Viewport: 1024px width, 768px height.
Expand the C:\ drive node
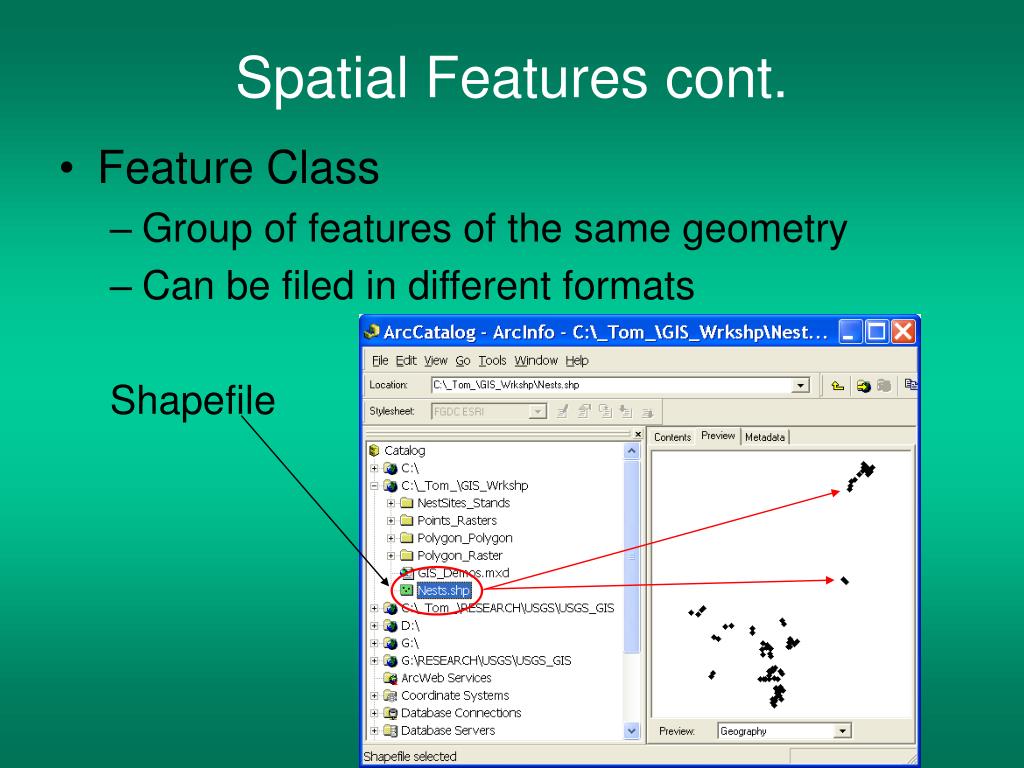(x=374, y=468)
